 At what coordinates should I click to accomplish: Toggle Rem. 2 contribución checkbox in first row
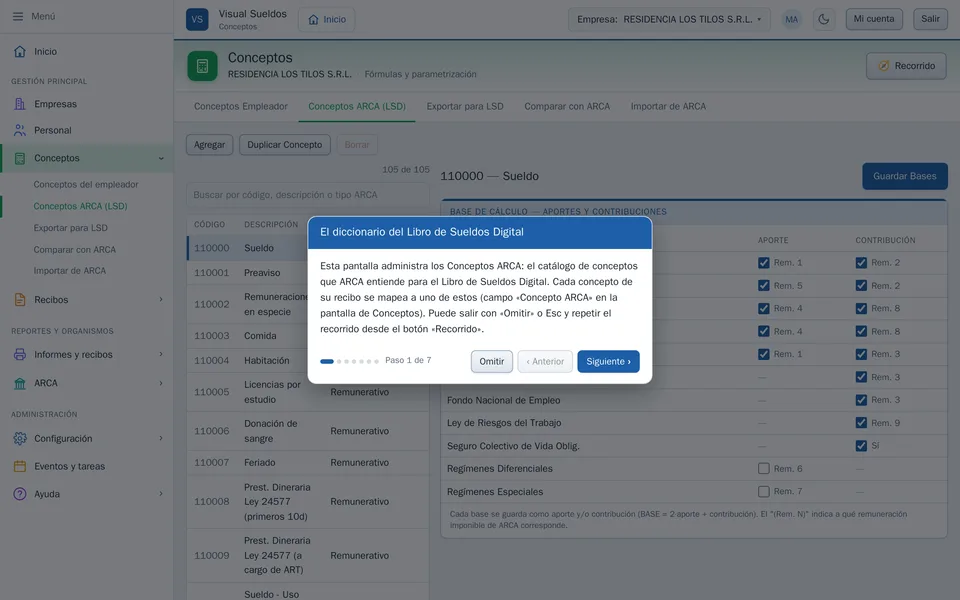(x=861, y=263)
